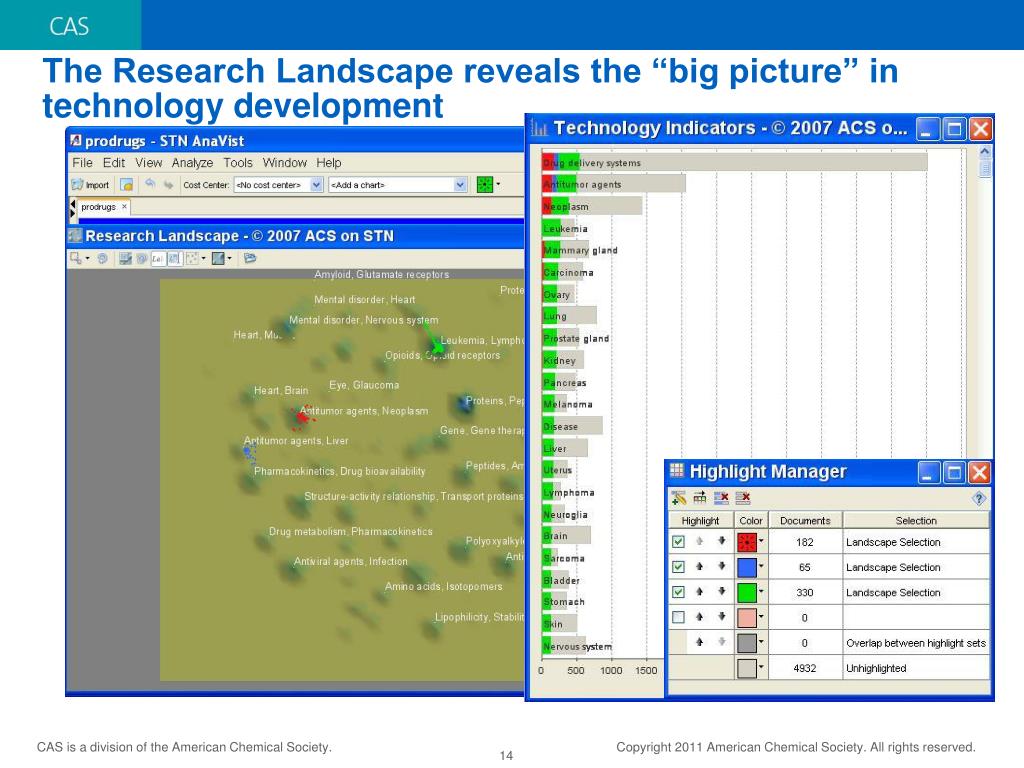This screenshot has width=1024, height=768.
Task: Click the Technology Indicators title bar chart icon
Action: point(539,127)
